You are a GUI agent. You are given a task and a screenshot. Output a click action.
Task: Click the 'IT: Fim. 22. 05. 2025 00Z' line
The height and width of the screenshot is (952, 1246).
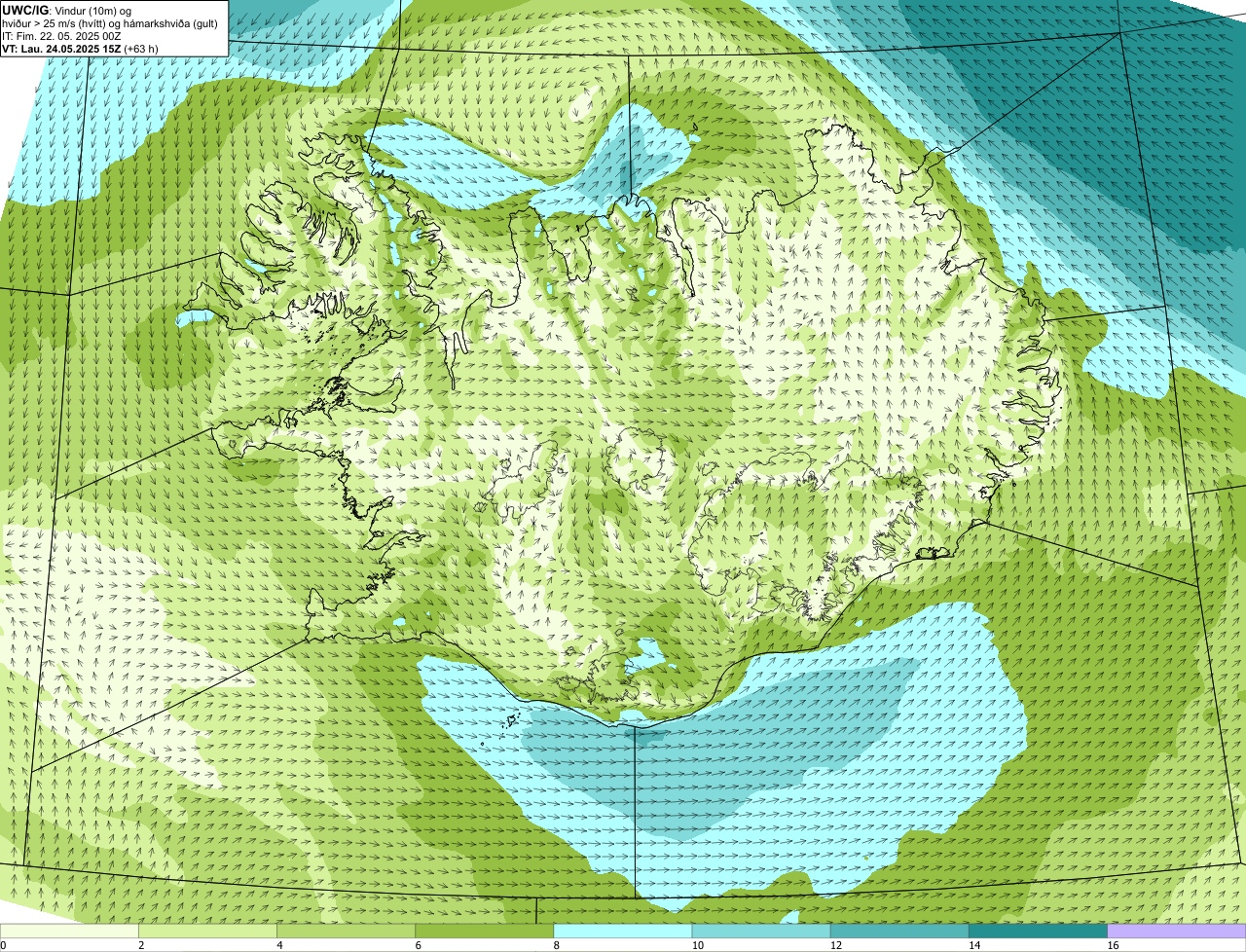click(x=61, y=36)
